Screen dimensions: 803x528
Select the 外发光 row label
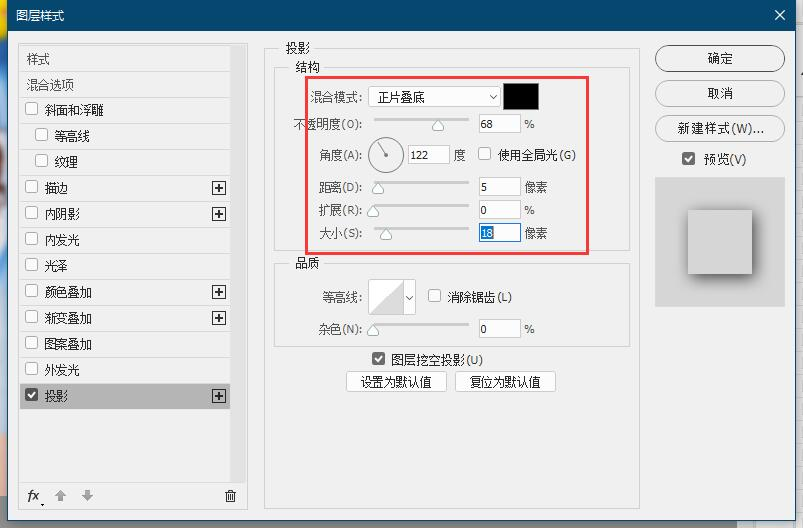[x=62, y=370]
